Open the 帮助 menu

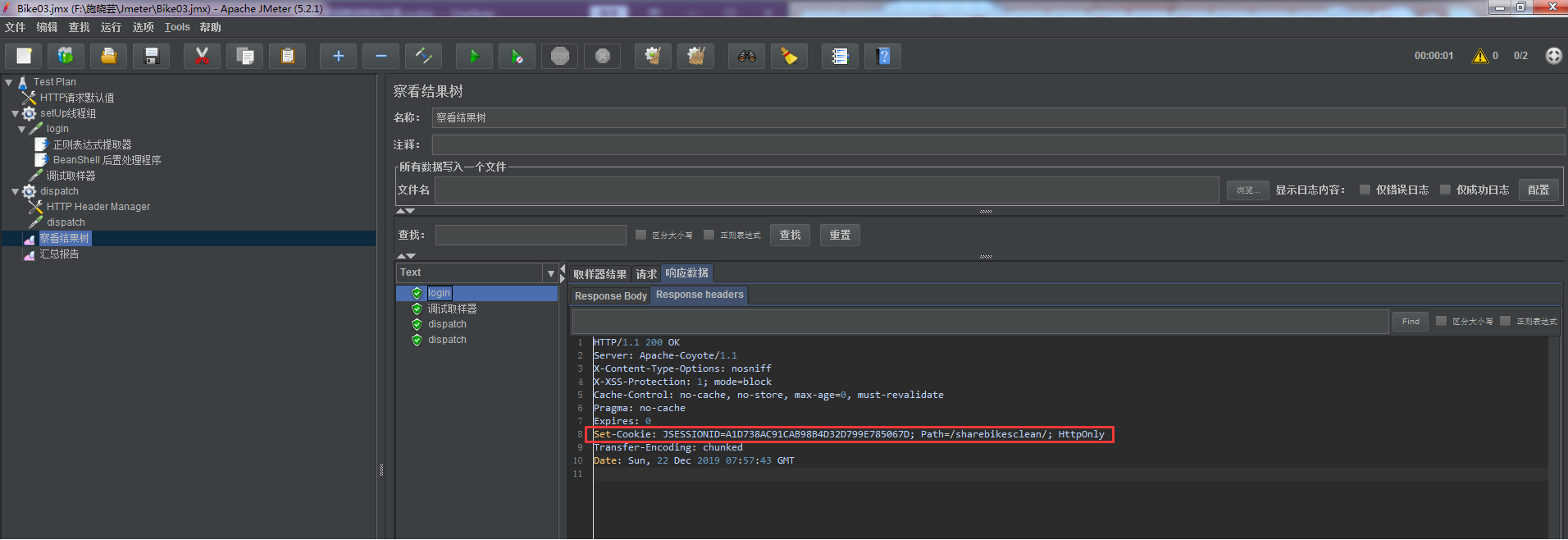click(x=211, y=27)
